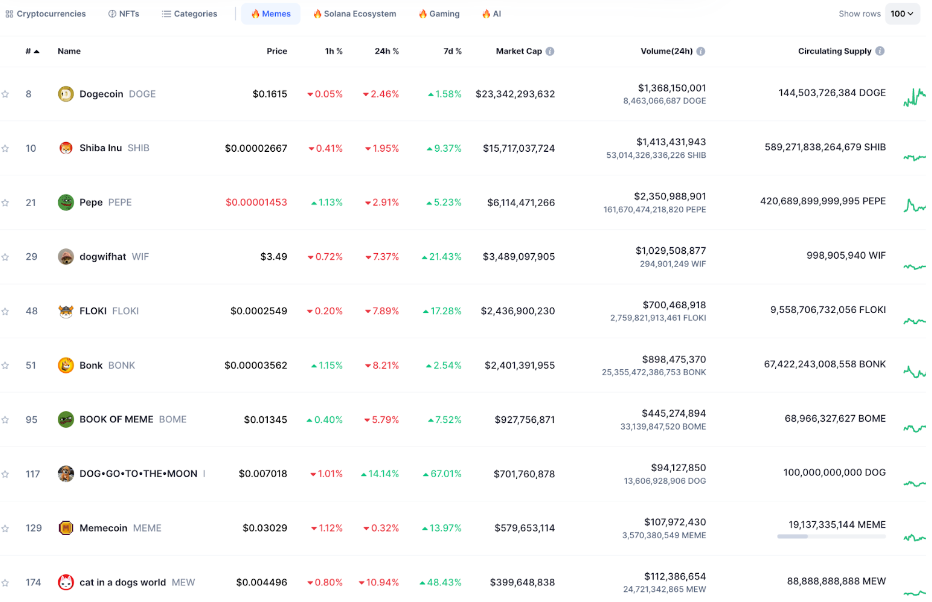
Task: Star Shiba Inu for the watchlist
Action: (x=5, y=149)
